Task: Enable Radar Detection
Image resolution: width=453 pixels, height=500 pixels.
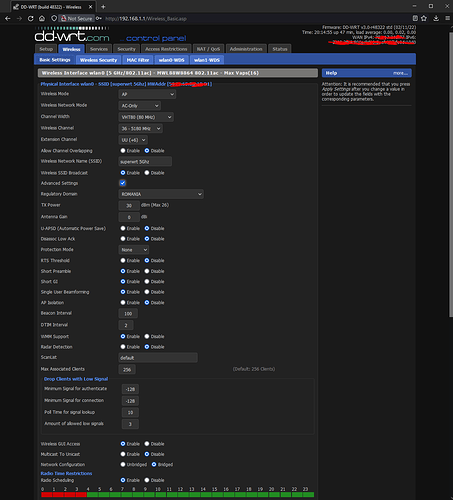Action: point(123,347)
